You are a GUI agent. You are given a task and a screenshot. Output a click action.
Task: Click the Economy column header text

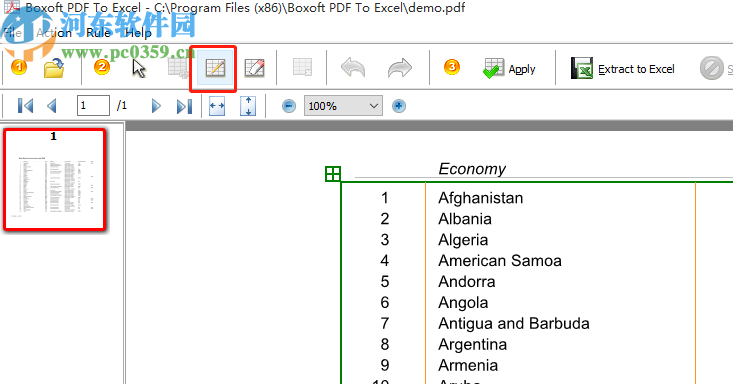click(x=472, y=169)
